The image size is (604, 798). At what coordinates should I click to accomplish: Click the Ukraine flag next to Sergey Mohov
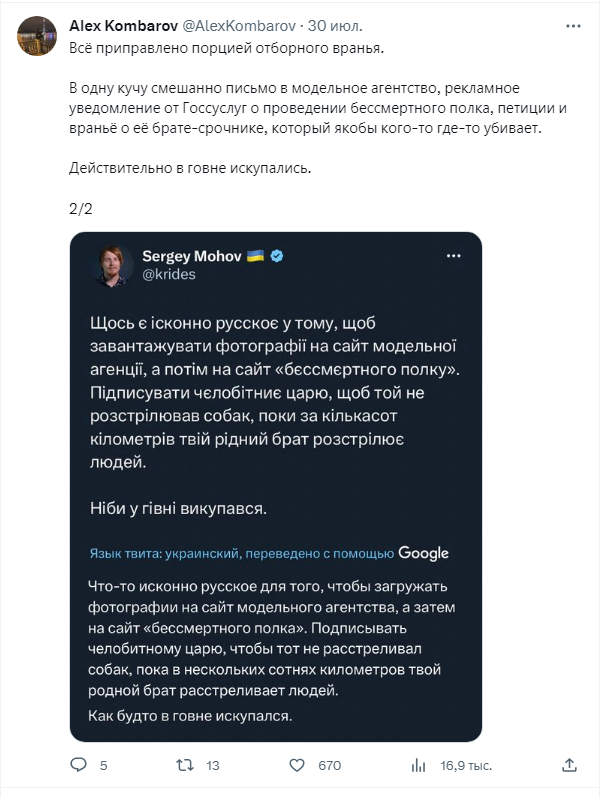click(255, 256)
